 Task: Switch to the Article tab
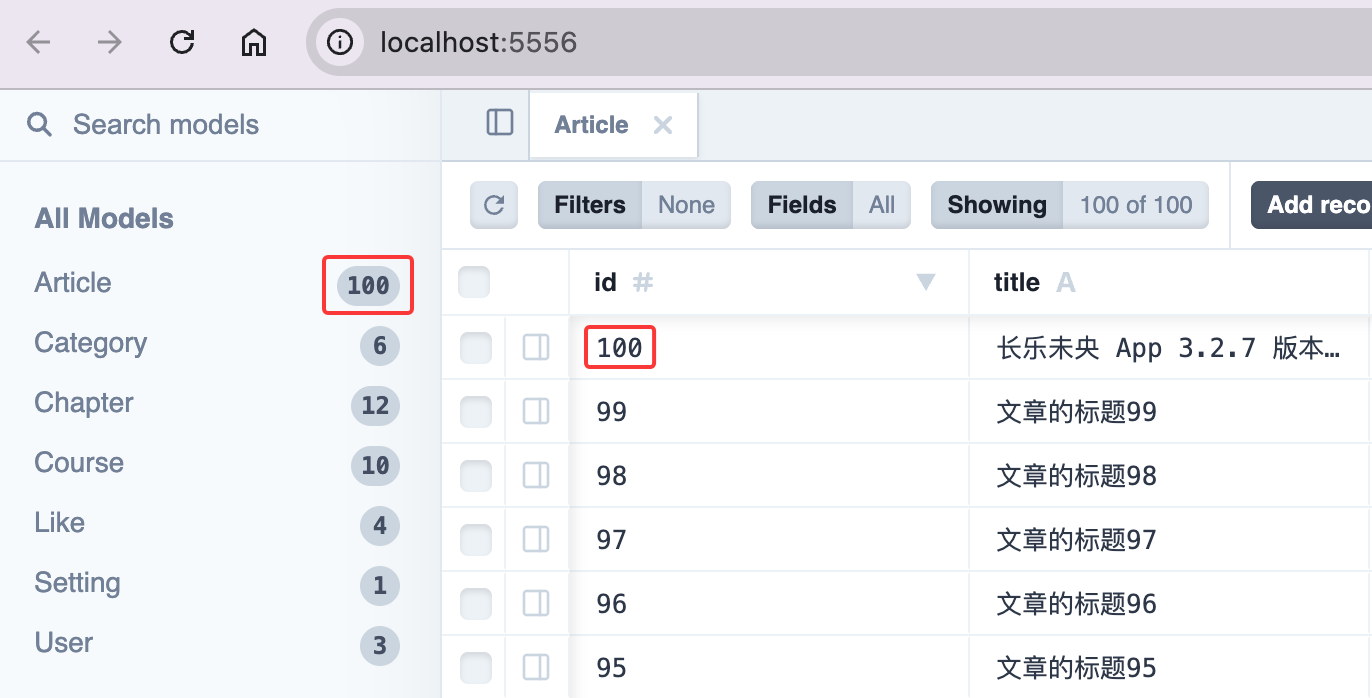pos(591,125)
